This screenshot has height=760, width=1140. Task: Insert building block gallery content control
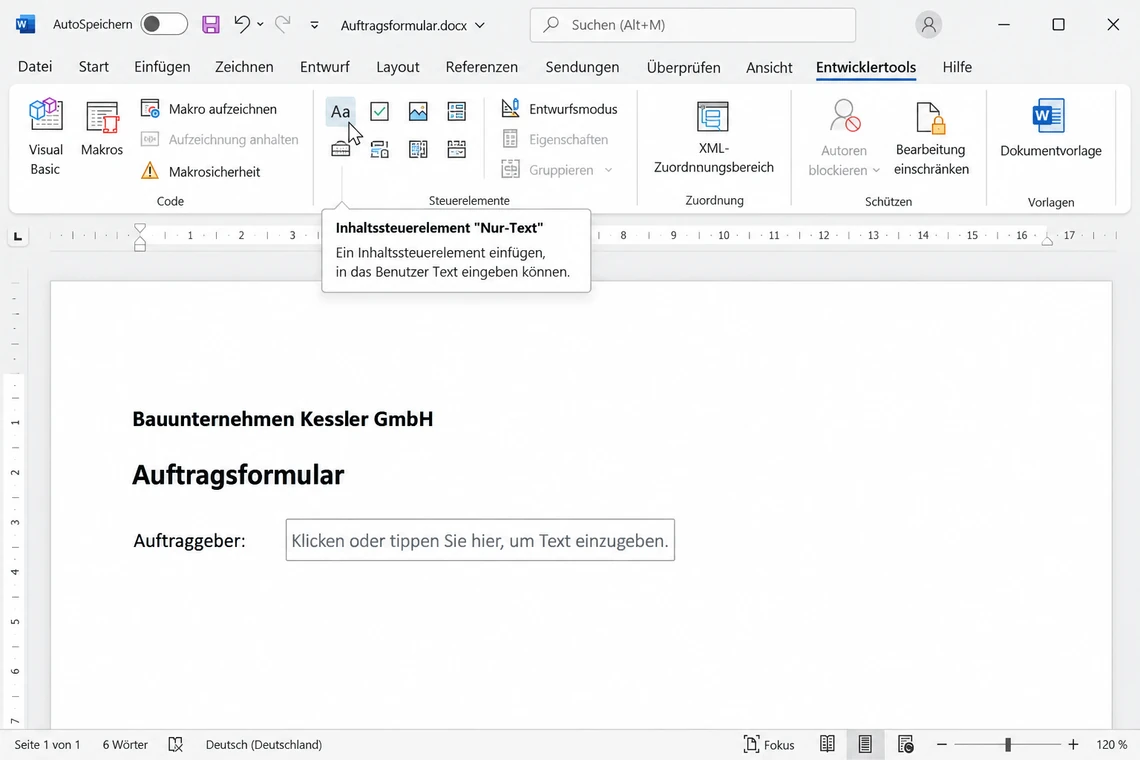pyautogui.click(x=457, y=111)
